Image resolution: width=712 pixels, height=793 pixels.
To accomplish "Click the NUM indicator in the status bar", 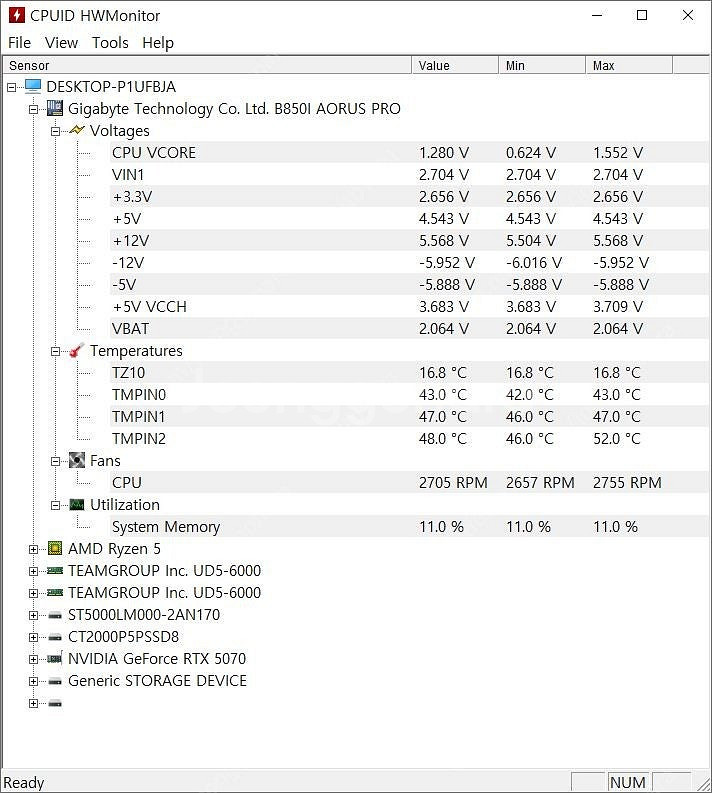I will click(x=628, y=782).
